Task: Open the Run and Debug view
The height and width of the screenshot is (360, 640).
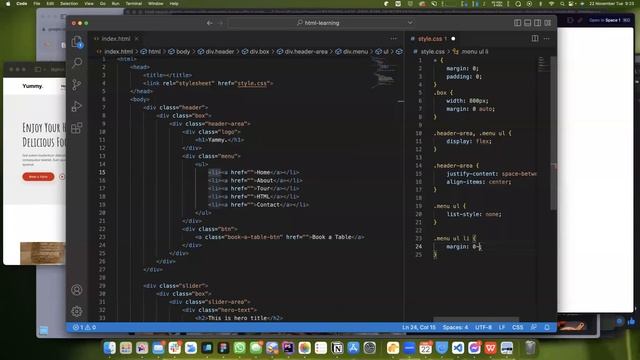Action: click(x=77, y=107)
